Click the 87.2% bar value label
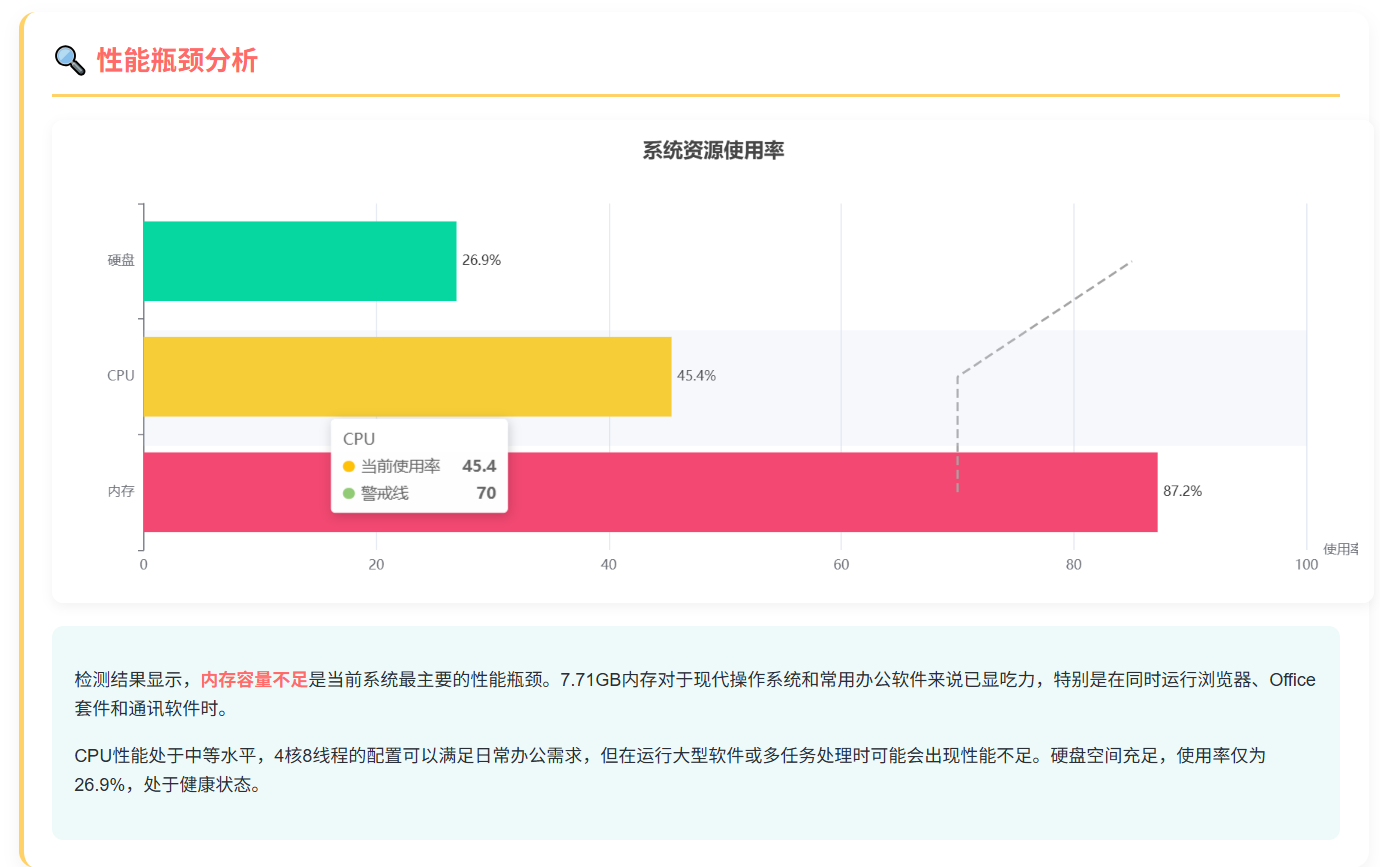The width and height of the screenshot is (1380, 867). (x=1182, y=491)
